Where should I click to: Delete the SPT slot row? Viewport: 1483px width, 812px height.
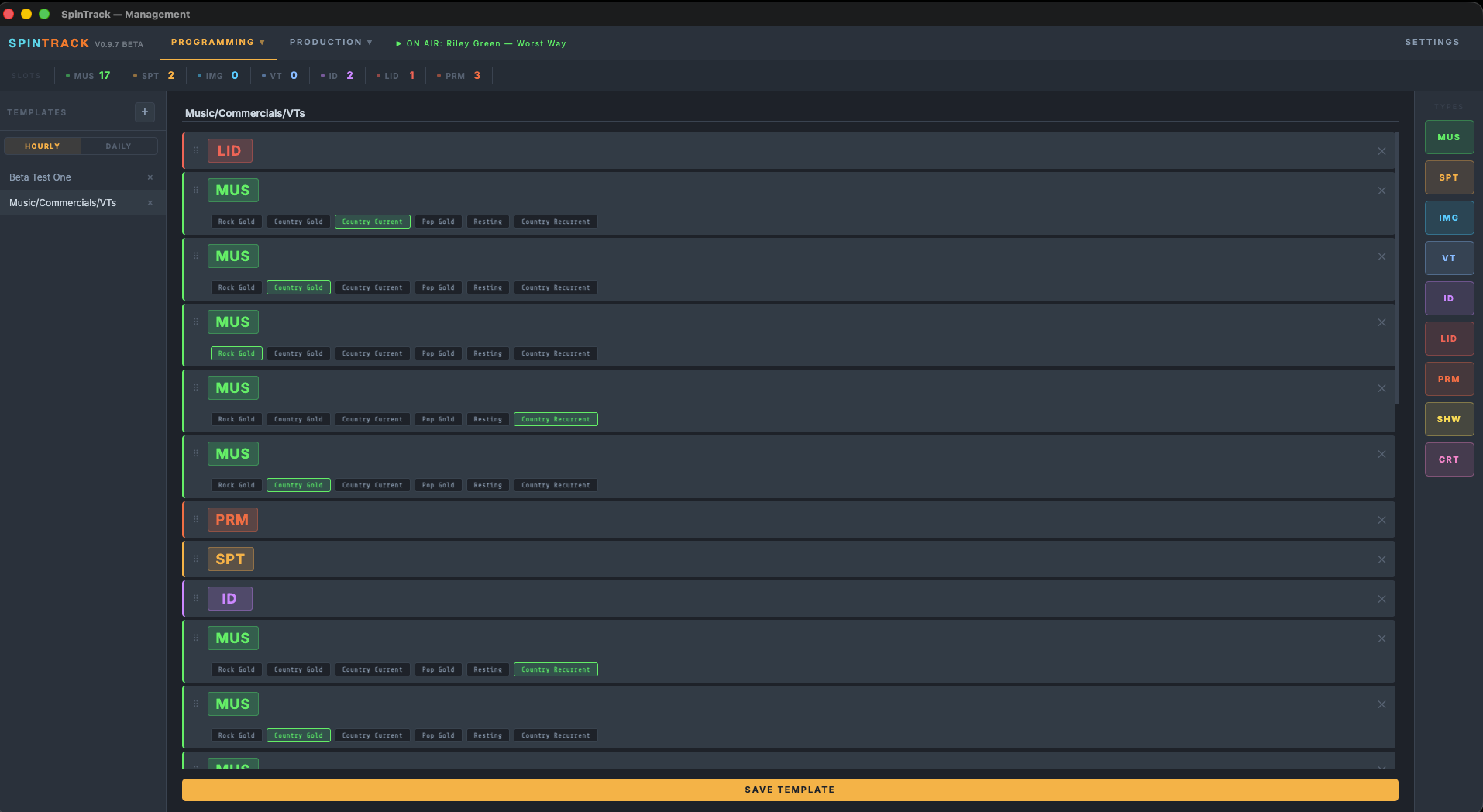pos(1381,559)
